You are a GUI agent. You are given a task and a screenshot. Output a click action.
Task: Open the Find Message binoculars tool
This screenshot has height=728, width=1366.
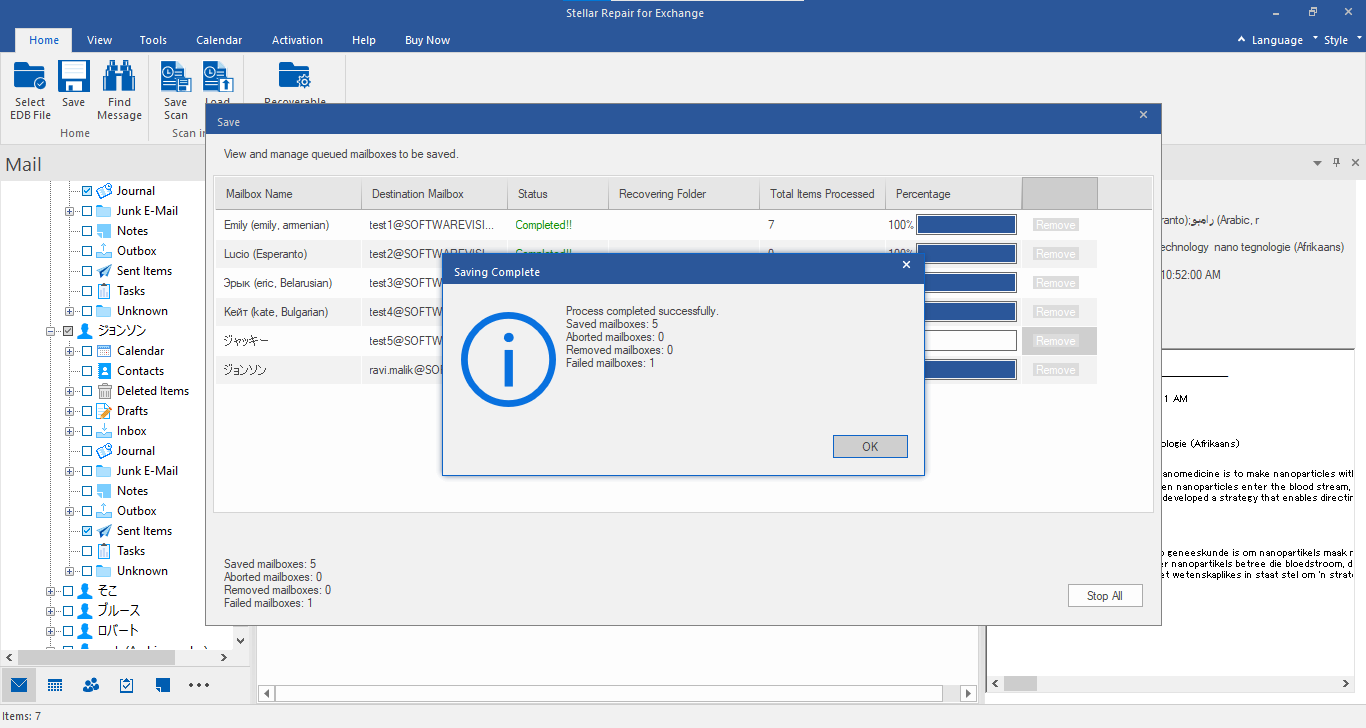click(x=119, y=77)
